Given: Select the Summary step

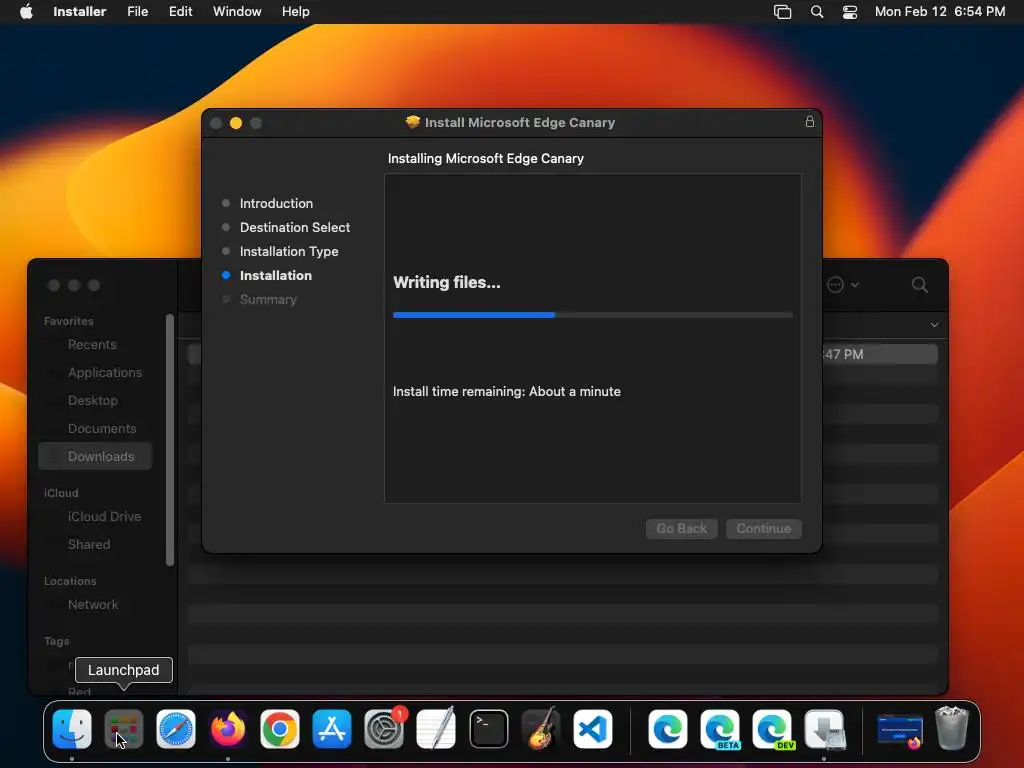Looking at the screenshot, I should coord(268,300).
